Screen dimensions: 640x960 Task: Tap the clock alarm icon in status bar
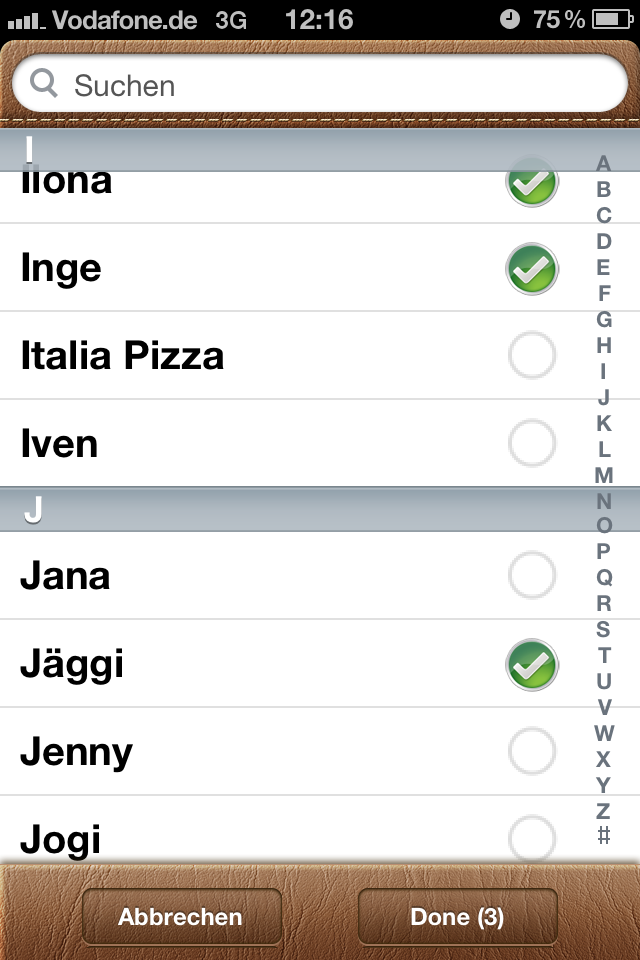tap(510, 20)
